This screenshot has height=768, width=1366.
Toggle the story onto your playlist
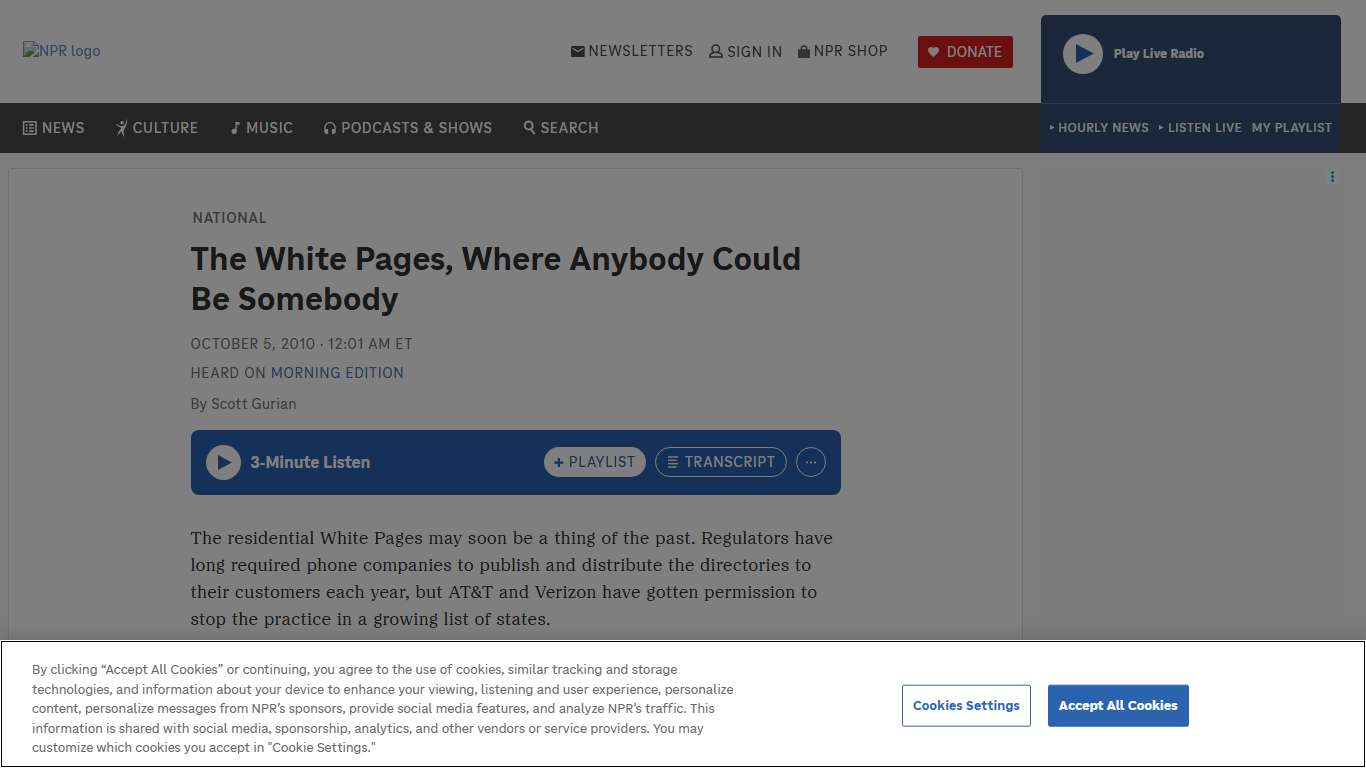[x=594, y=462]
